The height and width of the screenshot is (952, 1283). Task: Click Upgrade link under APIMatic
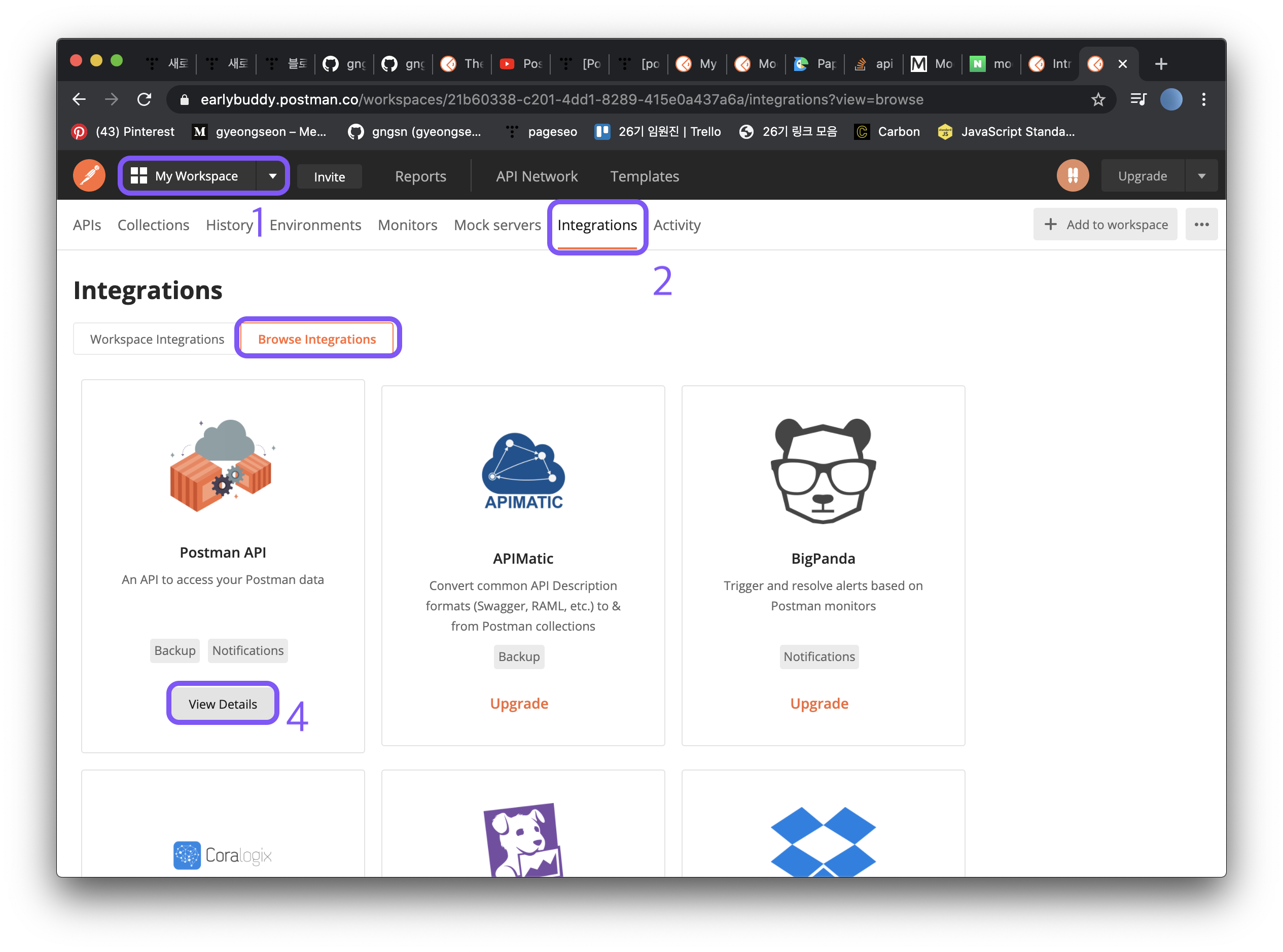(x=519, y=703)
